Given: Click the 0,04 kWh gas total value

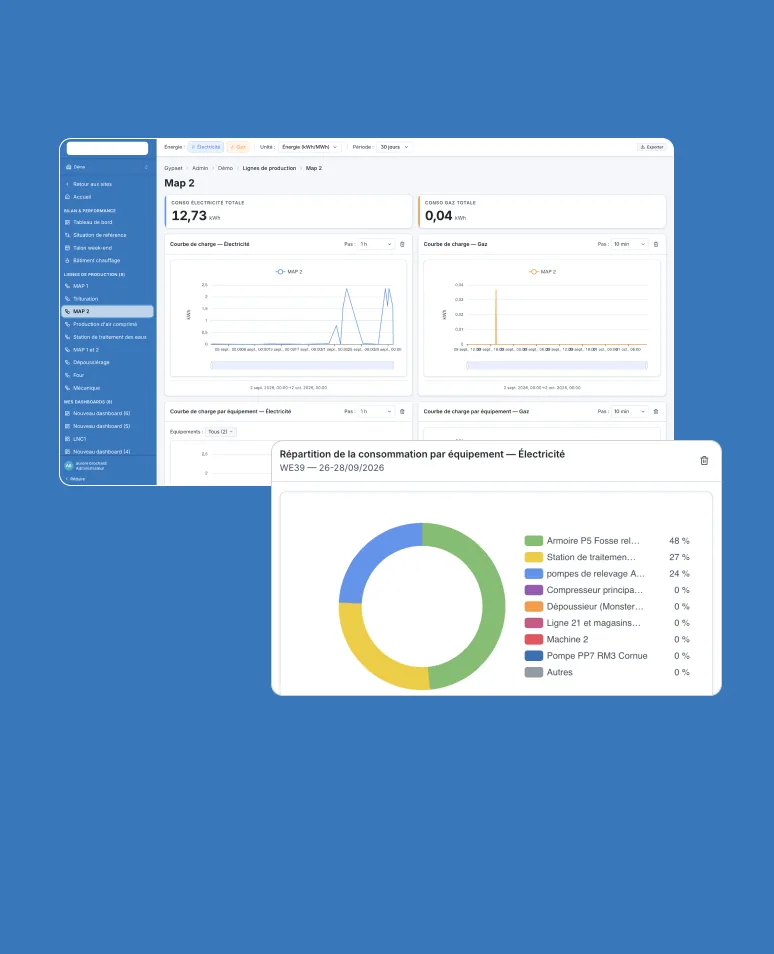Looking at the screenshot, I should tap(445, 215).
